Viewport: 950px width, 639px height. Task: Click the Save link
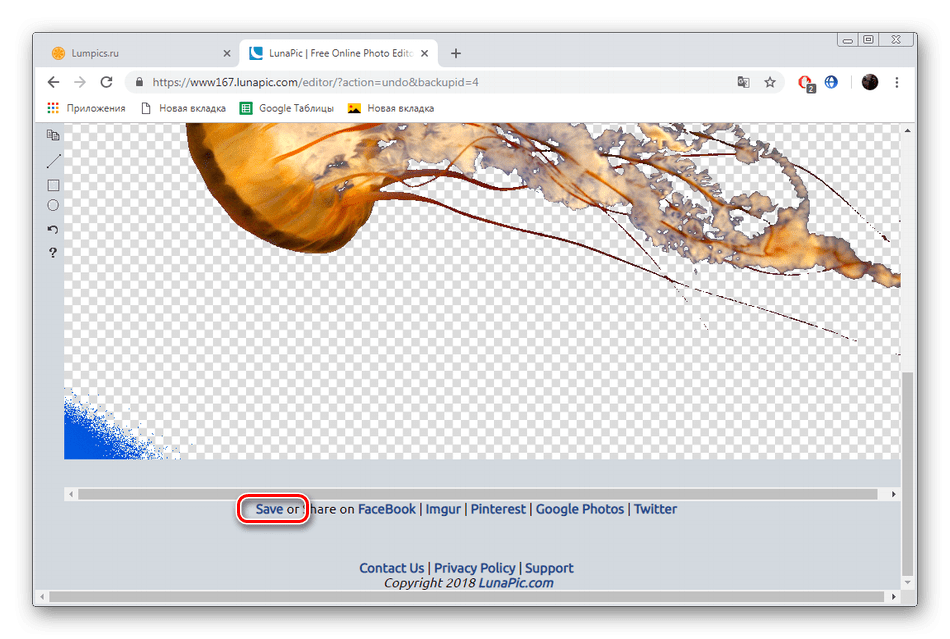pyautogui.click(x=269, y=509)
